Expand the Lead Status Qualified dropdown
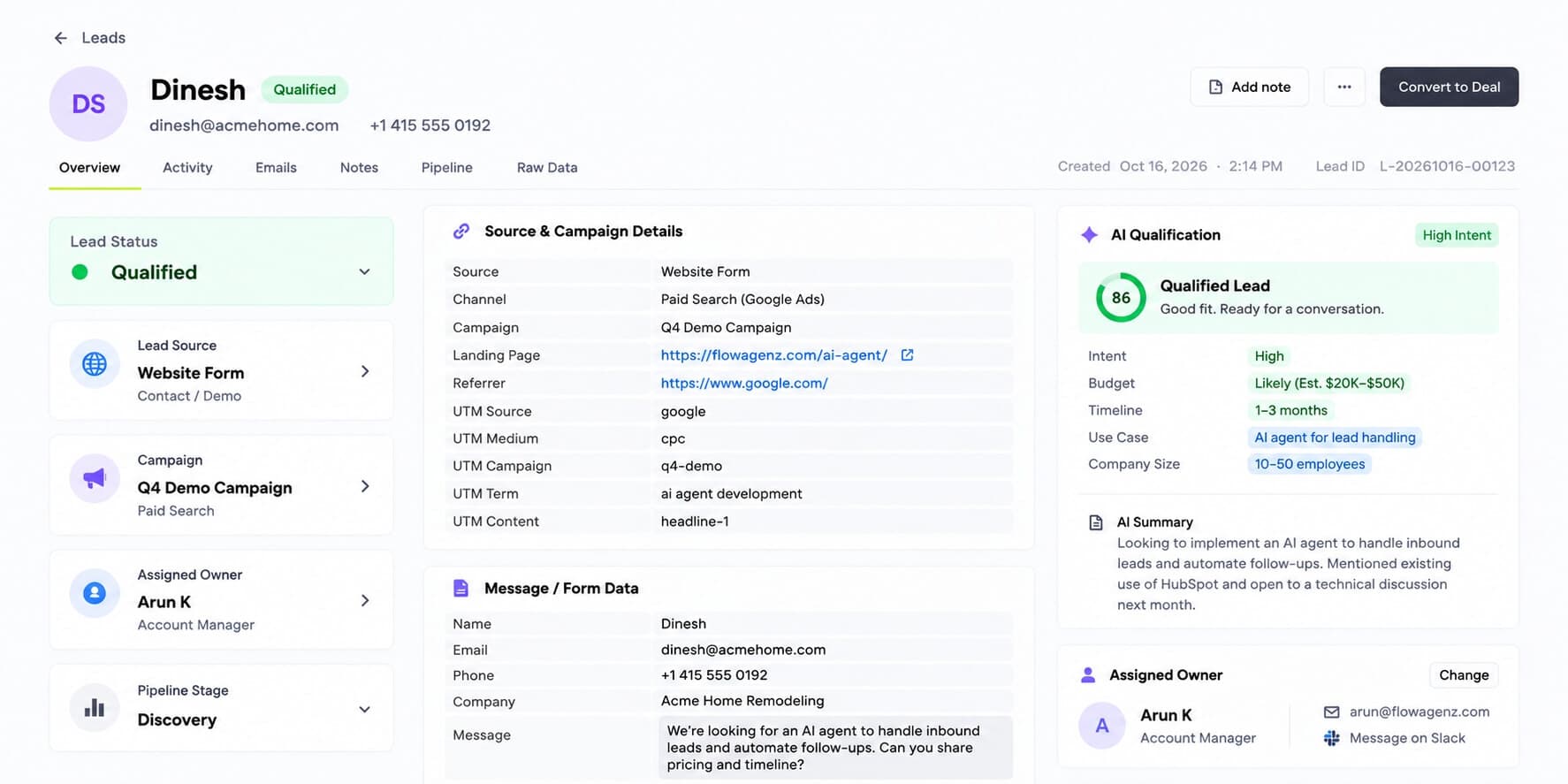 coord(364,271)
